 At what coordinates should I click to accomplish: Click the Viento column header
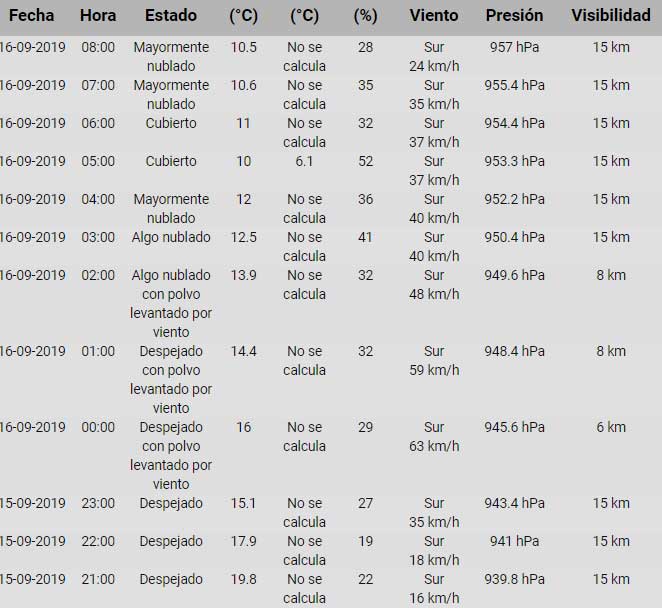click(x=434, y=15)
